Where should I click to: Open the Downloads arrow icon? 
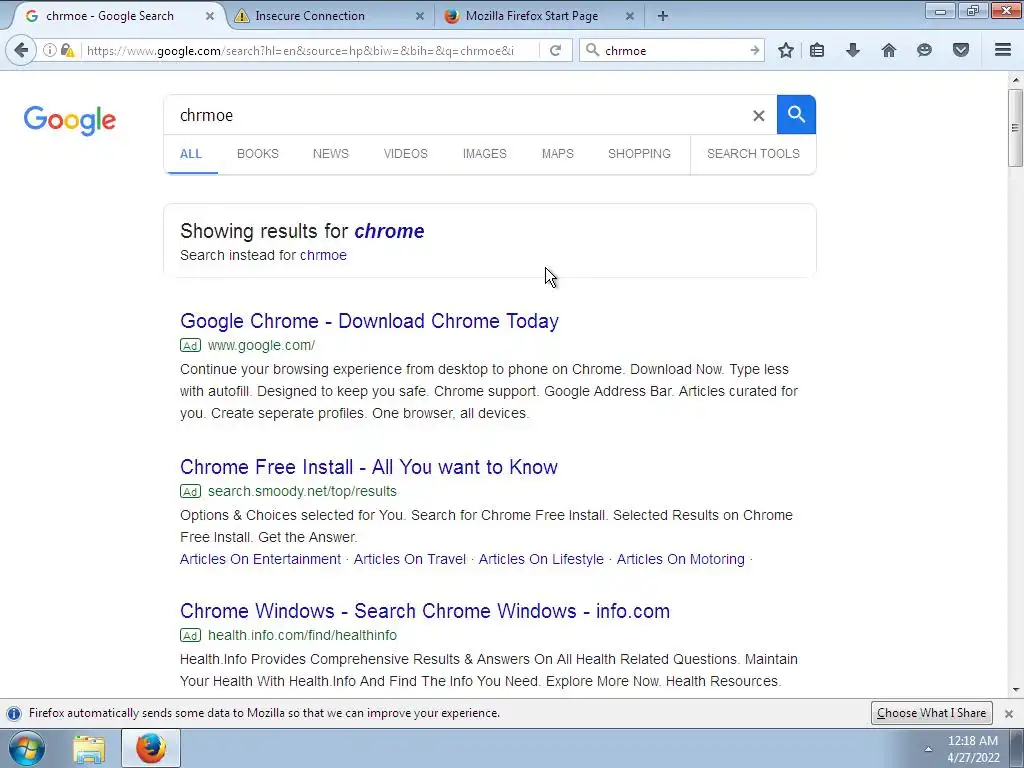tap(853, 50)
